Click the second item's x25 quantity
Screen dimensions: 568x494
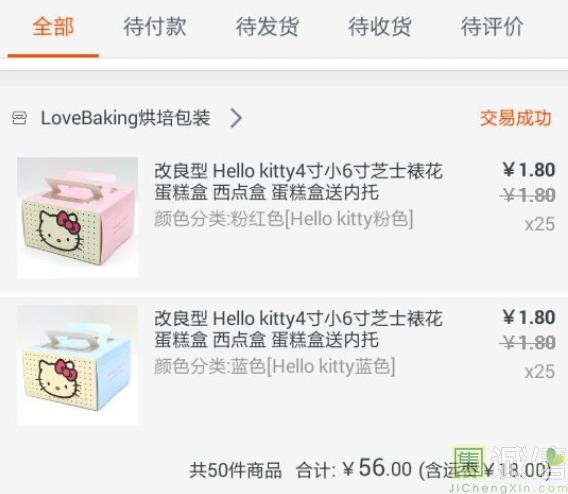click(540, 372)
